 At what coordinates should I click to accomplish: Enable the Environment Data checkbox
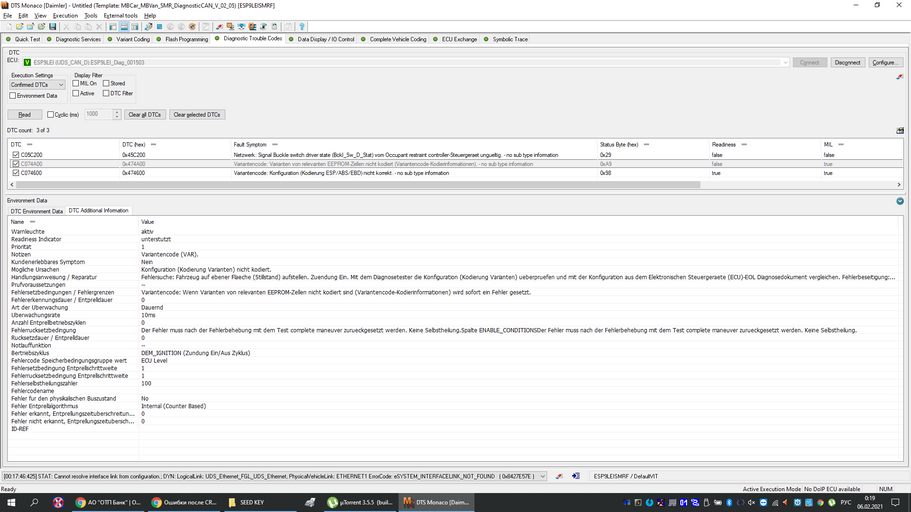pyautogui.click(x=12, y=95)
